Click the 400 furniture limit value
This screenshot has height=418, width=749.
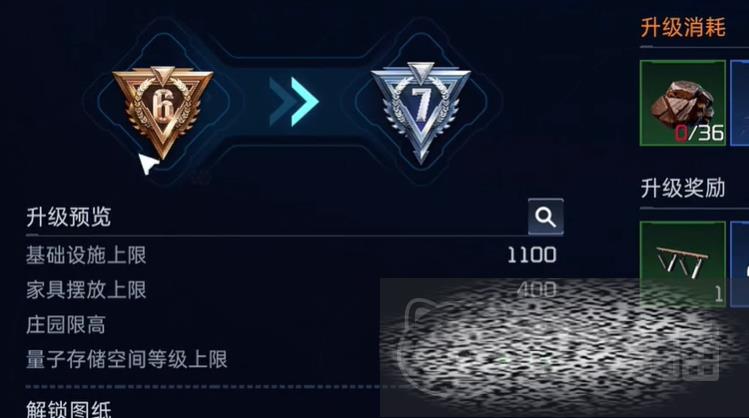tap(536, 289)
